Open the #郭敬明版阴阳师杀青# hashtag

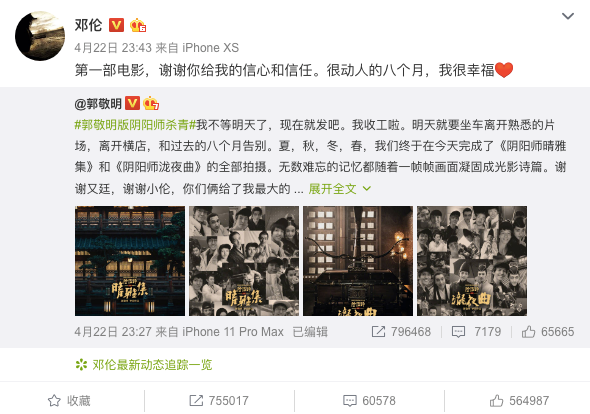coord(135,125)
